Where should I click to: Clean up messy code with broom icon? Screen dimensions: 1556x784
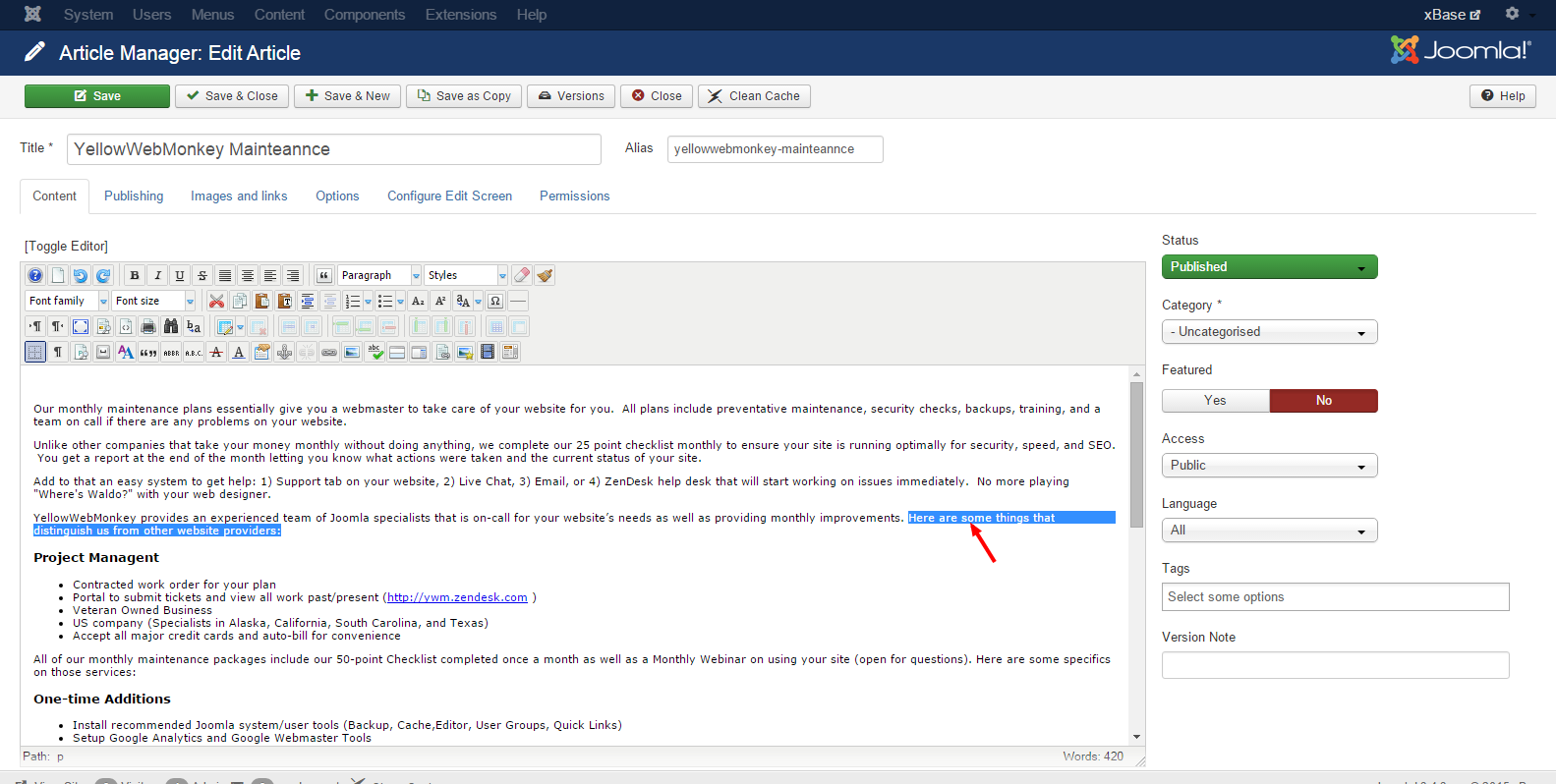[x=545, y=275]
